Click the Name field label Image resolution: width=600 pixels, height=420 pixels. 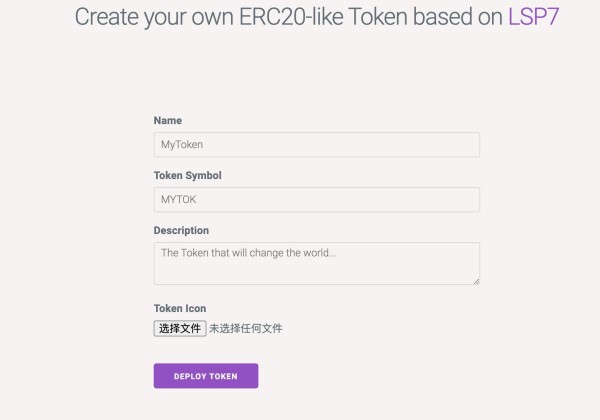click(168, 121)
